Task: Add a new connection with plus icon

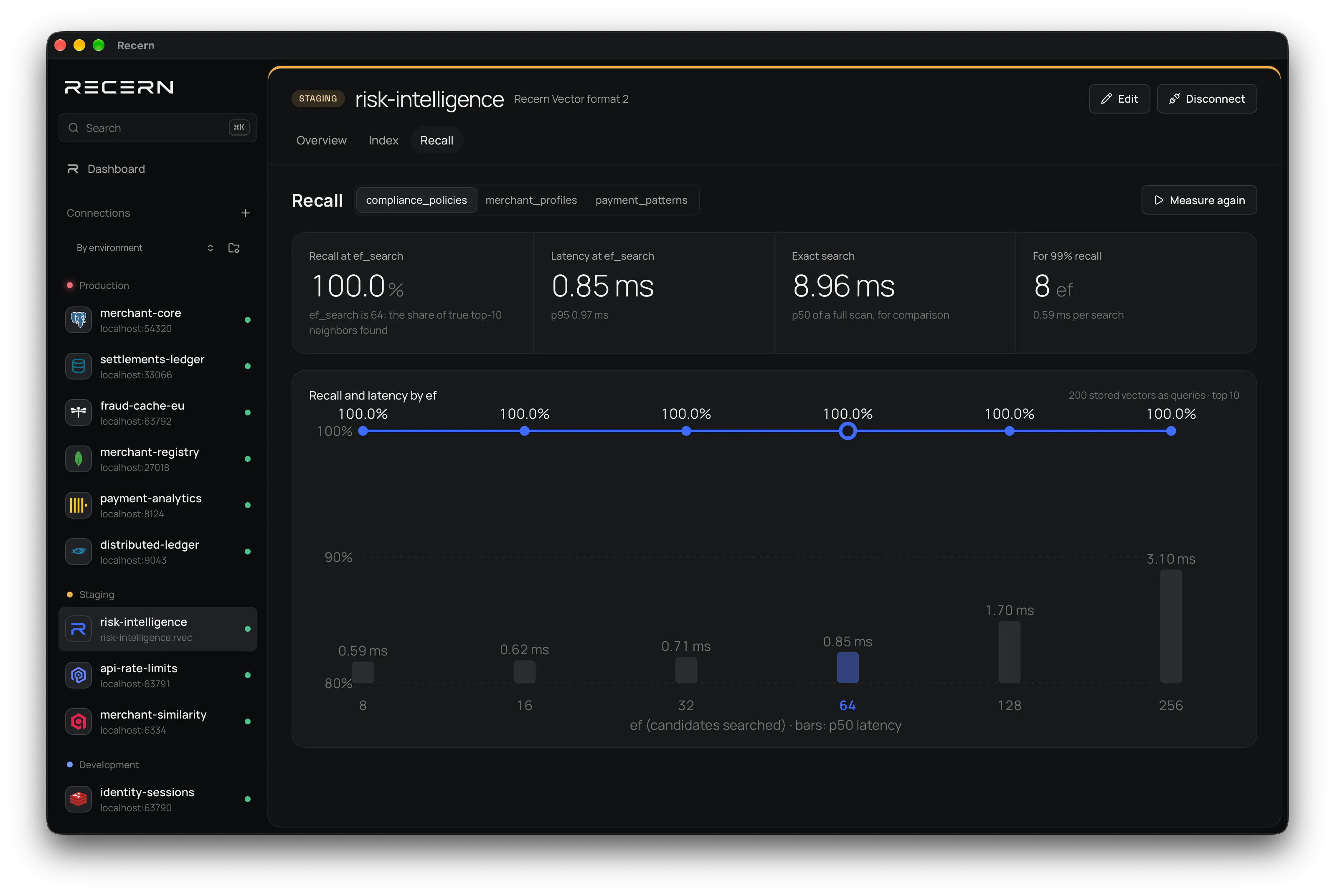Action: tap(245, 213)
